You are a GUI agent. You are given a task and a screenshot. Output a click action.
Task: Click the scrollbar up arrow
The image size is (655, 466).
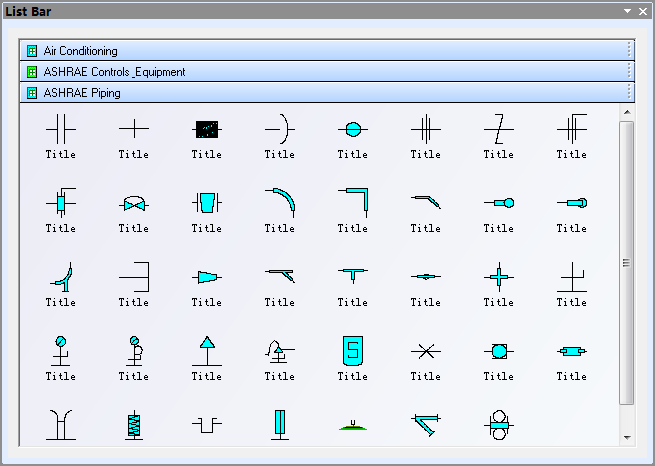coord(627,113)
